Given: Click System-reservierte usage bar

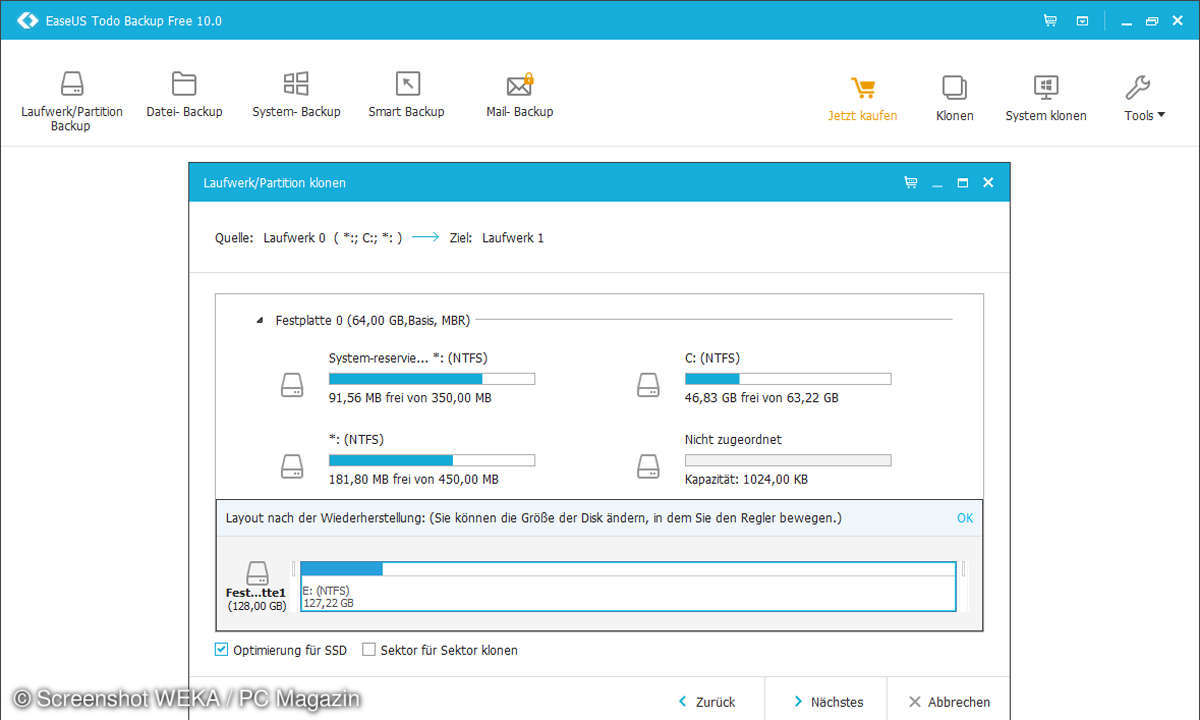Looking at the screenshot, I should (x=432, y=379).
